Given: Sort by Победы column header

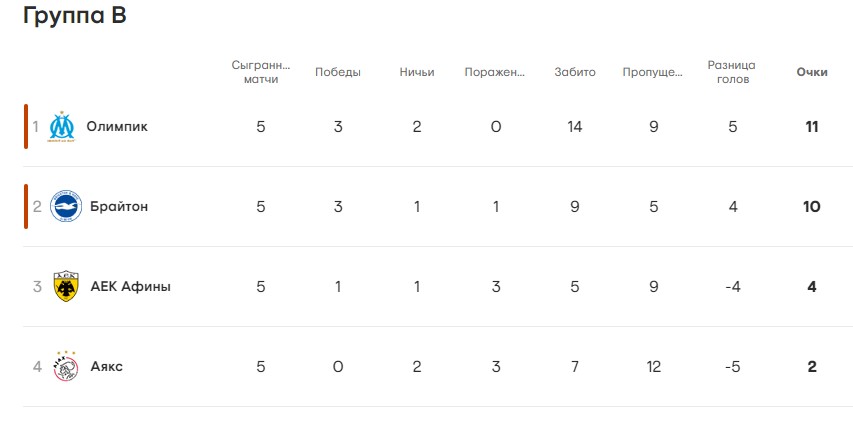Looking at the screenshot, I should pos(338,72).
